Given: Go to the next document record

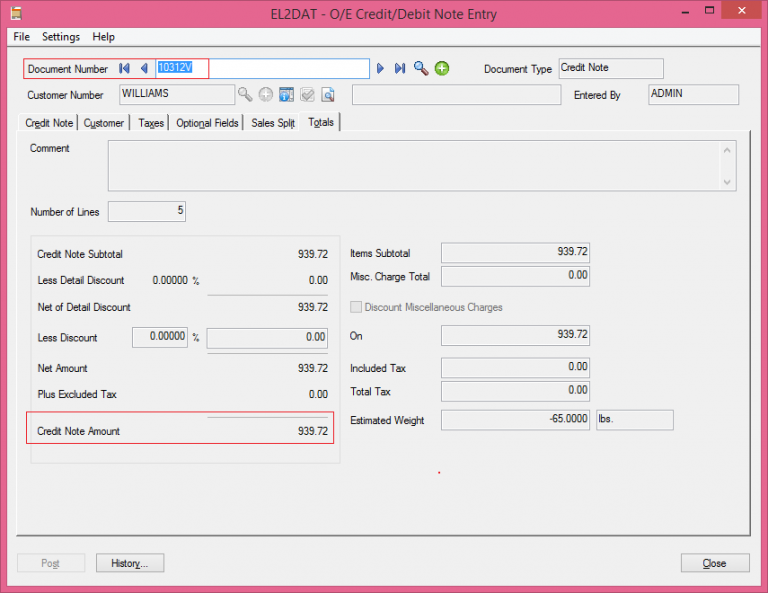Looking at the screenshot, I should tap(380, 68).
